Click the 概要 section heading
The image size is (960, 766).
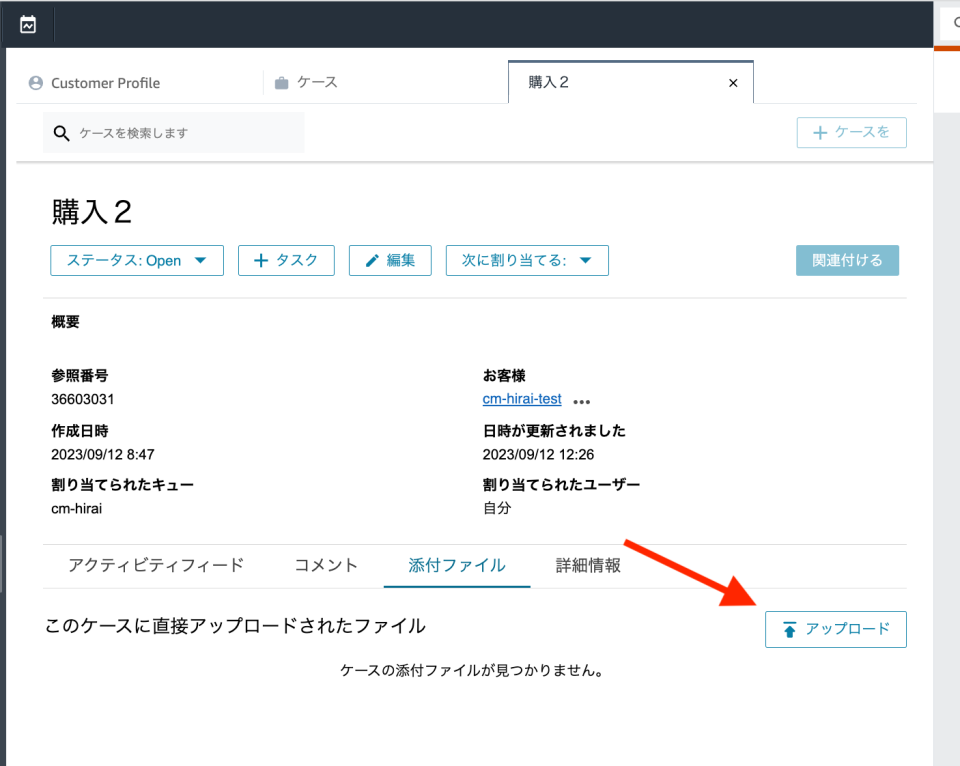(66, 321)
